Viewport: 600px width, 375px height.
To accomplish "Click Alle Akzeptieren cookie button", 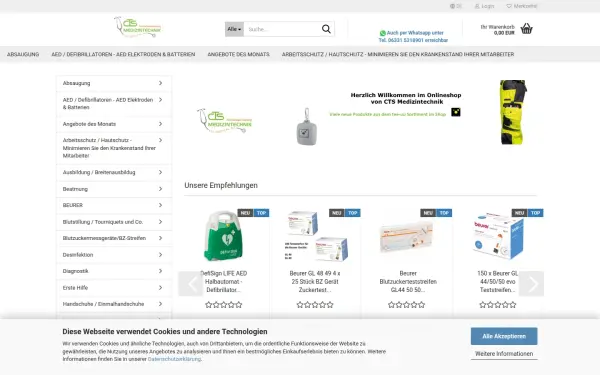I will point(504,336).
